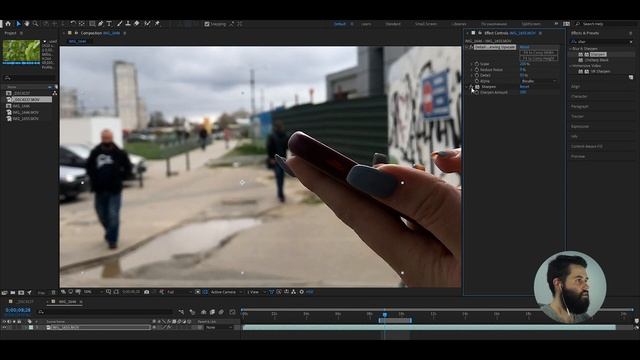640x360 pixels.
Task: Toggle the Detail stopwatch in Effect Controls
Action: pyautogui.click(x=476, y=76)
